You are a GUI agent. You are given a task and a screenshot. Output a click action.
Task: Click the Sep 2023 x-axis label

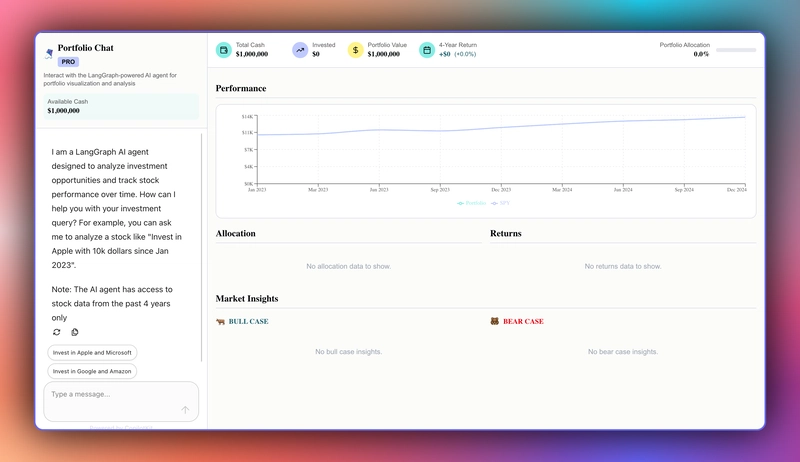440,190
